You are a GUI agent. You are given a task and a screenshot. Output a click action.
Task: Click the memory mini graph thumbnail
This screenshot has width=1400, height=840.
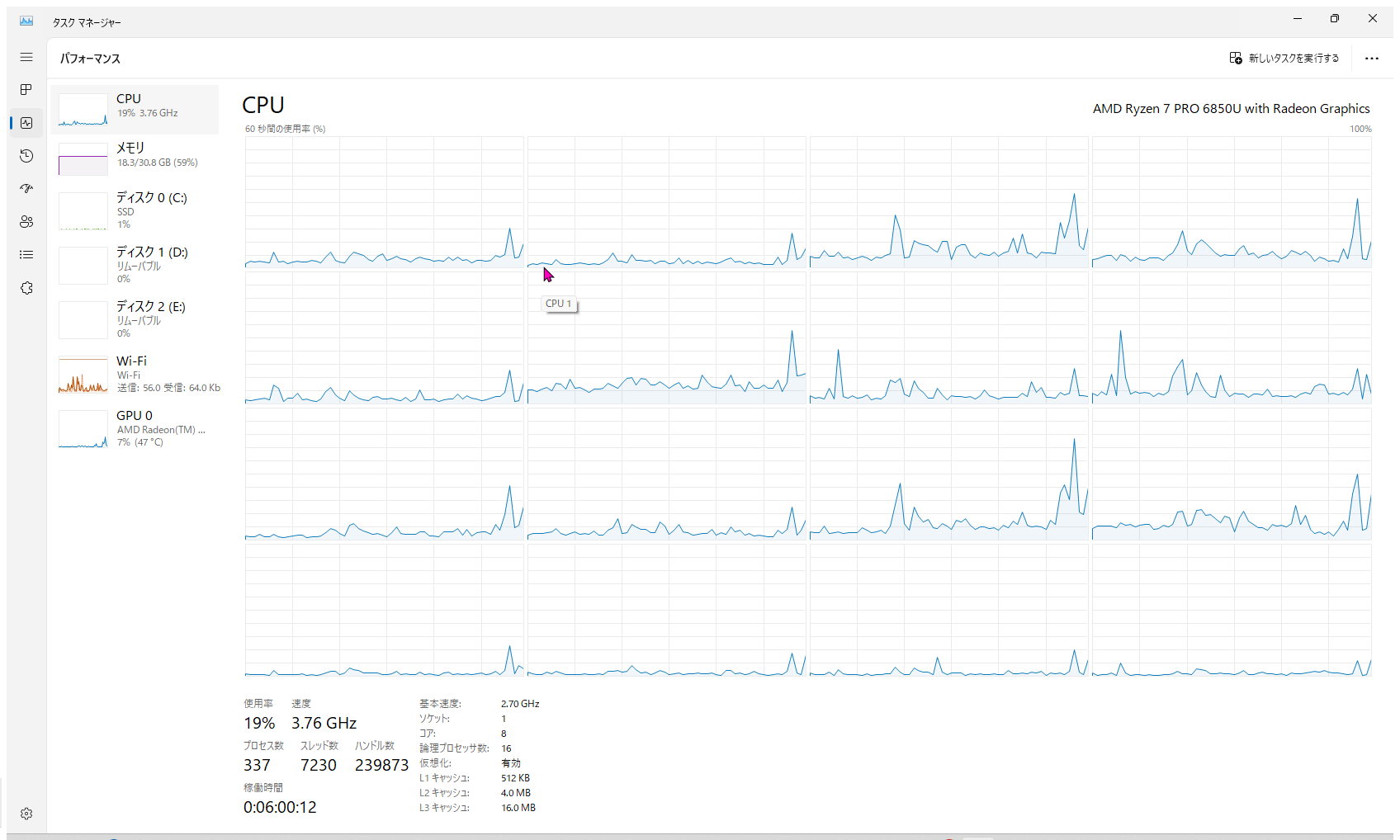83,159
